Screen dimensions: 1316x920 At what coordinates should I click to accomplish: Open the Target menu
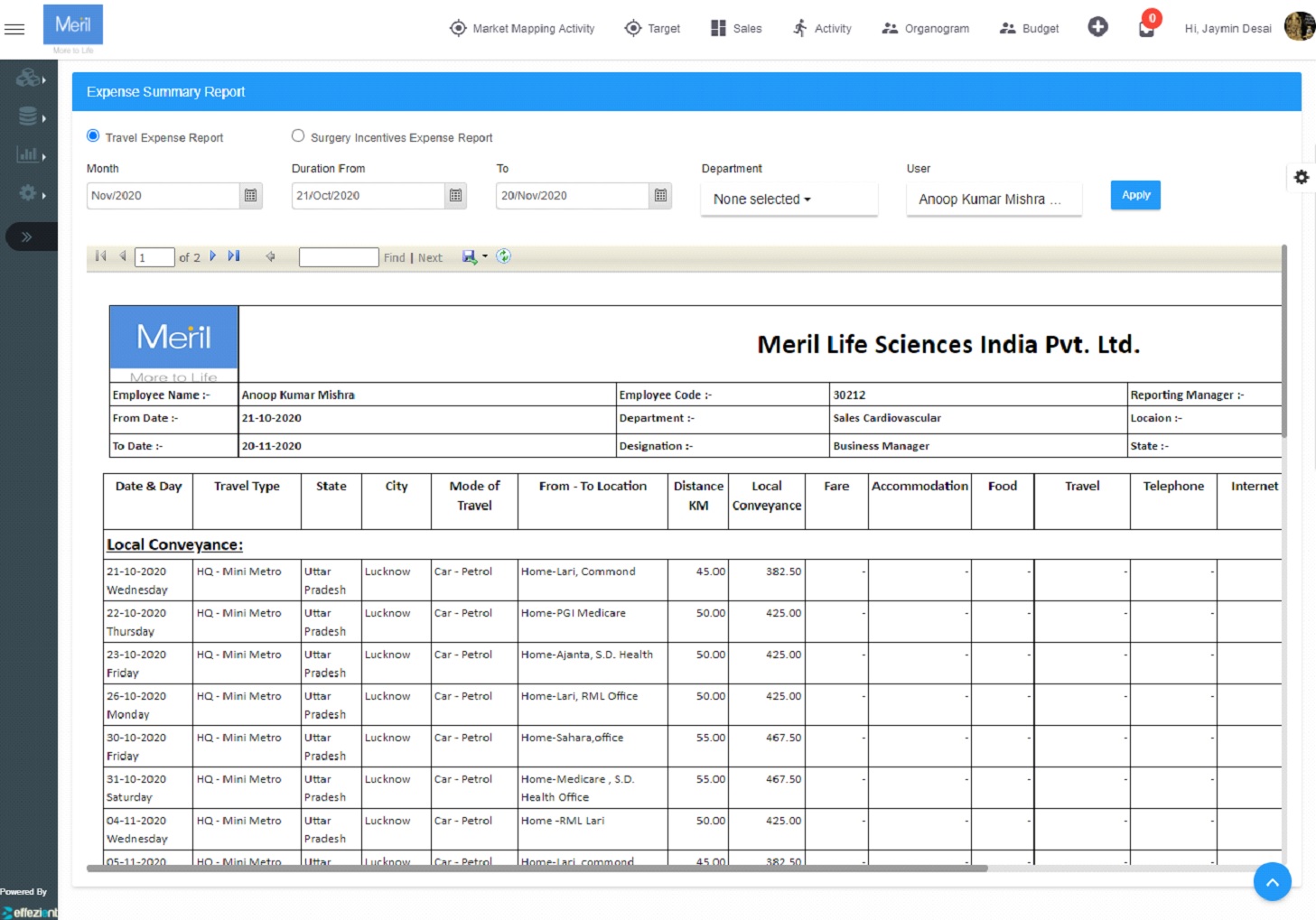click(652, 29)
